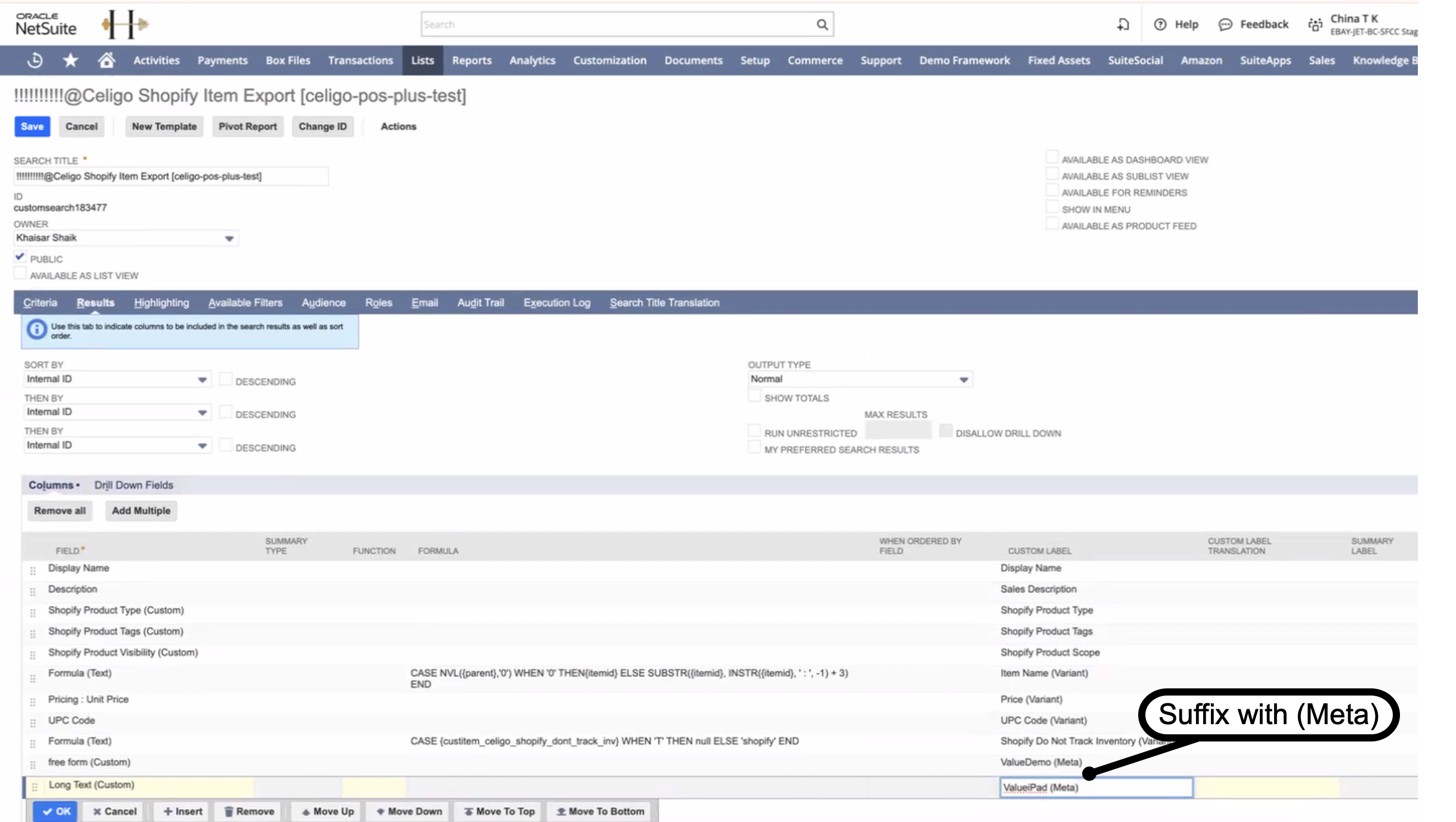Screen dimensions: 1456x822
Task: Click the Insert row button
Action: pyautogui.click(x=182, y=811)
